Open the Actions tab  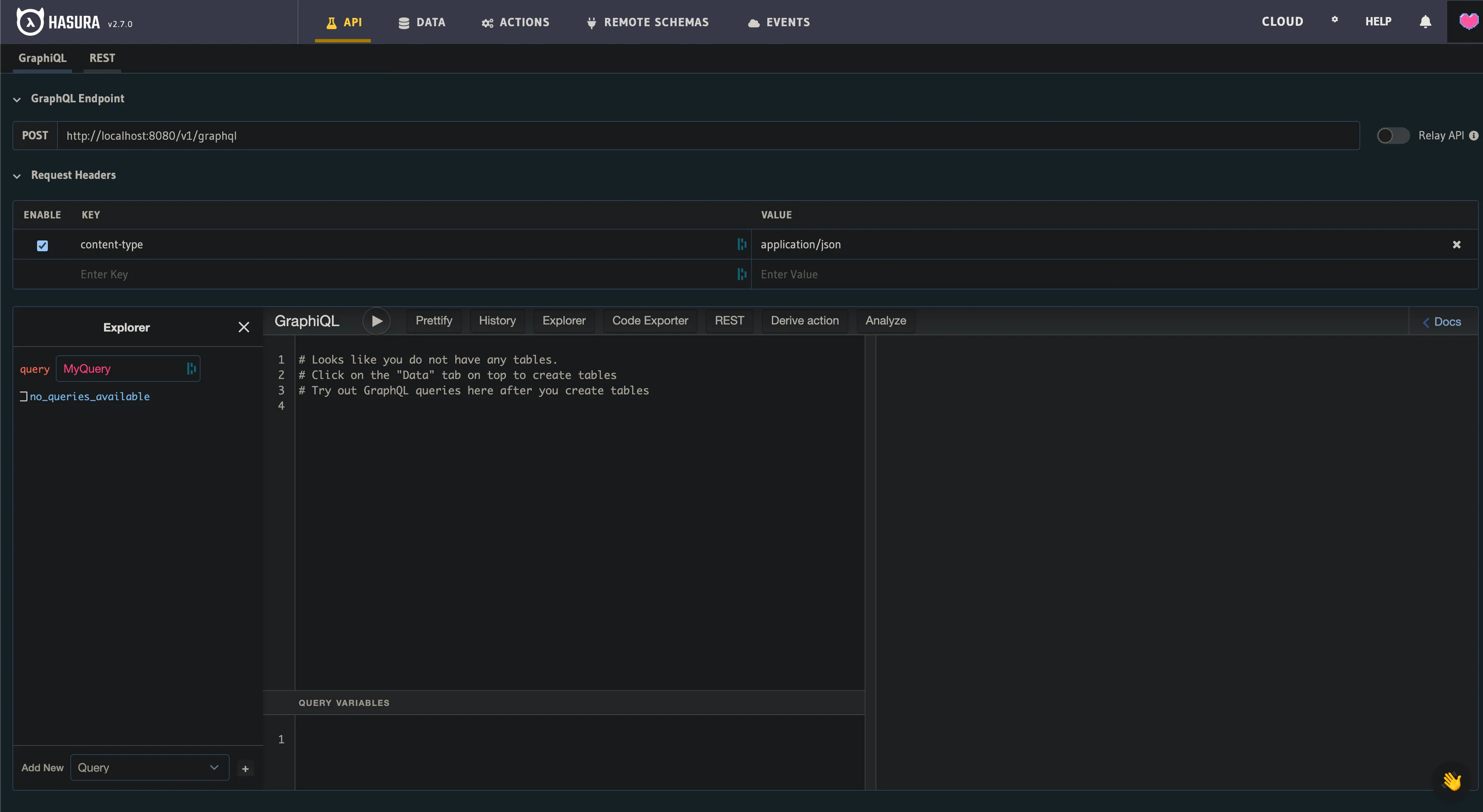[515, 22]
